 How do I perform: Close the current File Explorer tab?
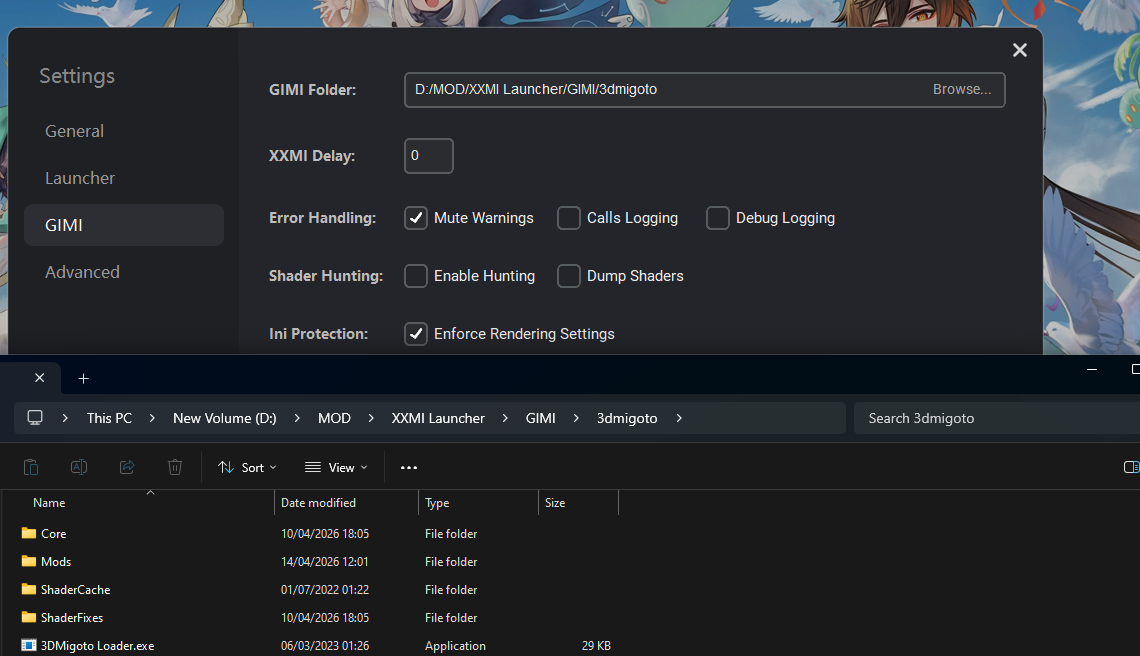point(39,377)
